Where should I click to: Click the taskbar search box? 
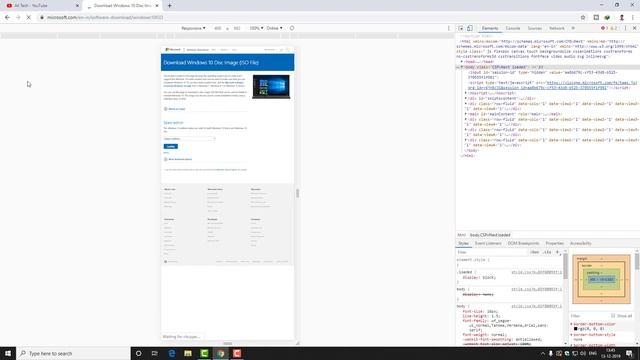click(x=73, y=353)
